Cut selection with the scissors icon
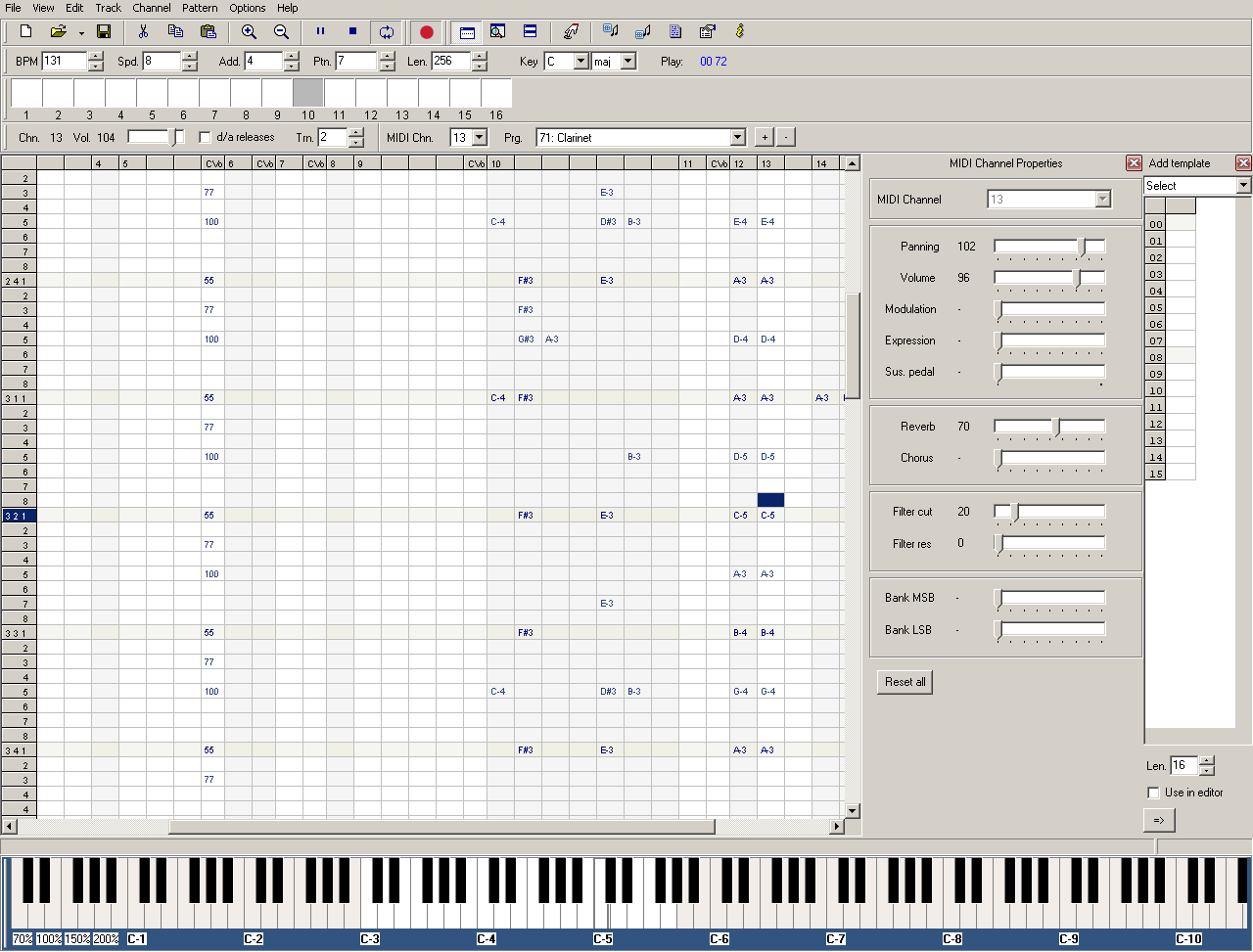The width and height of the screenshot is (1253, 952). (143, 31)
